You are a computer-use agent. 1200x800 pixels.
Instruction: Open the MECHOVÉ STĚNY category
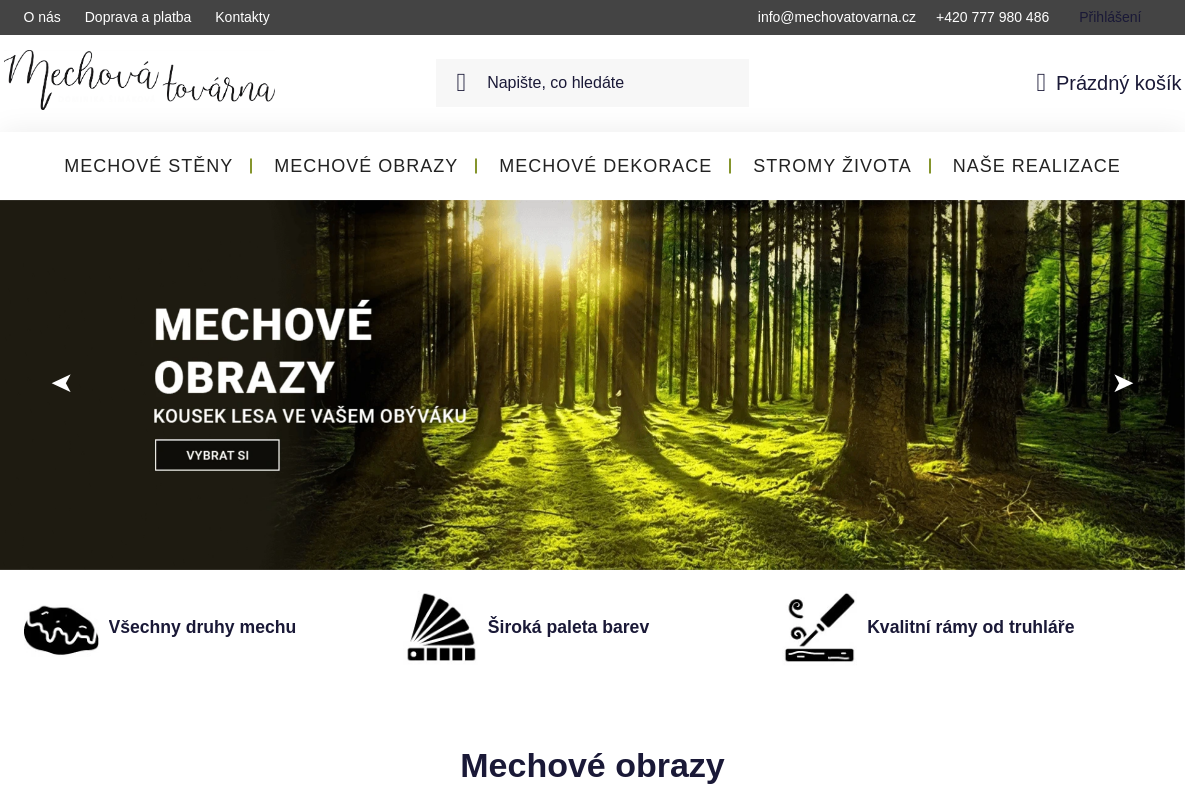148,166
